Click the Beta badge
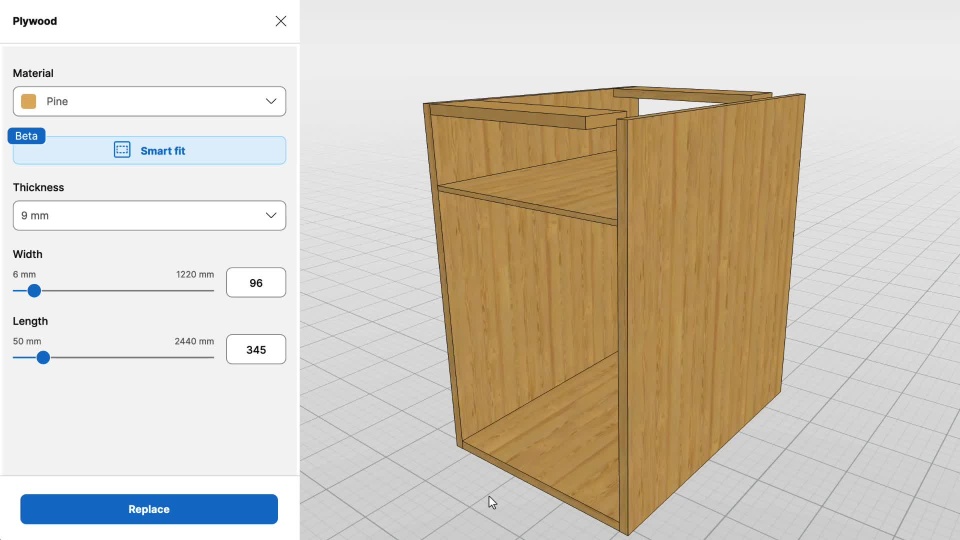Screen dimensions: 960x540 click(26, 136)
